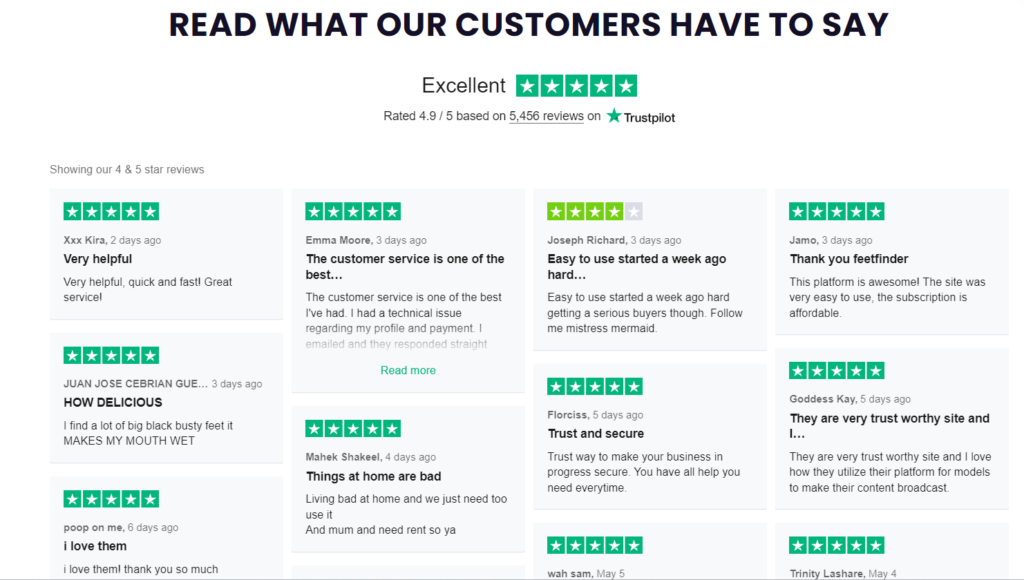Open the "Very helpful" review title
1024x580 pixels.
(98, 259)
